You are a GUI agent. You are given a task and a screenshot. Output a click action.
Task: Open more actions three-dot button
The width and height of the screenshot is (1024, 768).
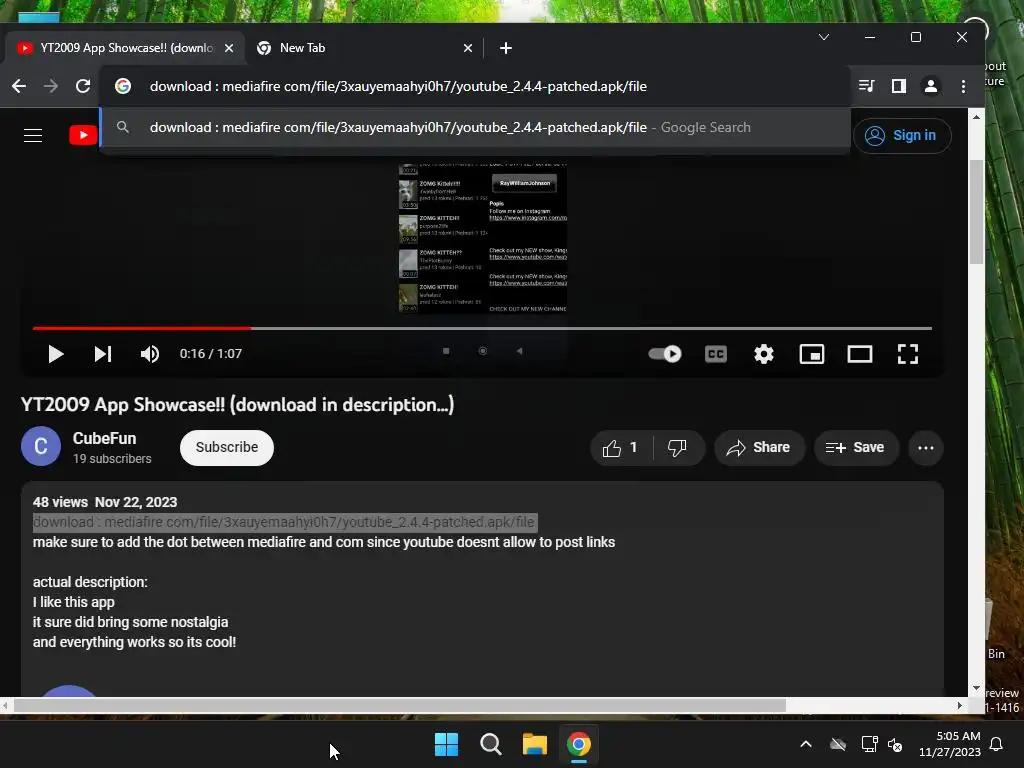point(925,448)
